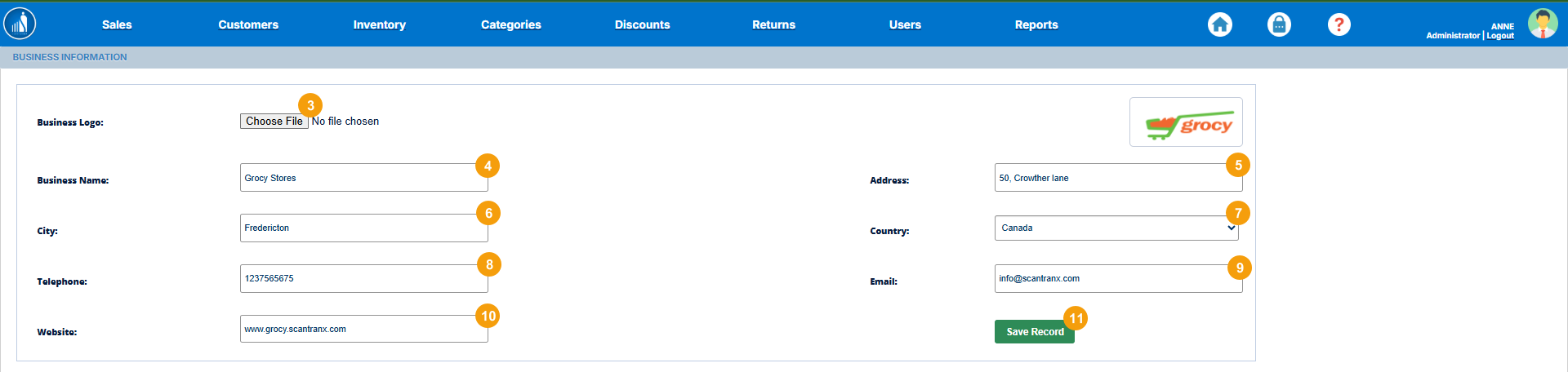The height and width of the screenshot is (372, 1568).
Task: Click the Save Record button
Action: point(1034,332)
